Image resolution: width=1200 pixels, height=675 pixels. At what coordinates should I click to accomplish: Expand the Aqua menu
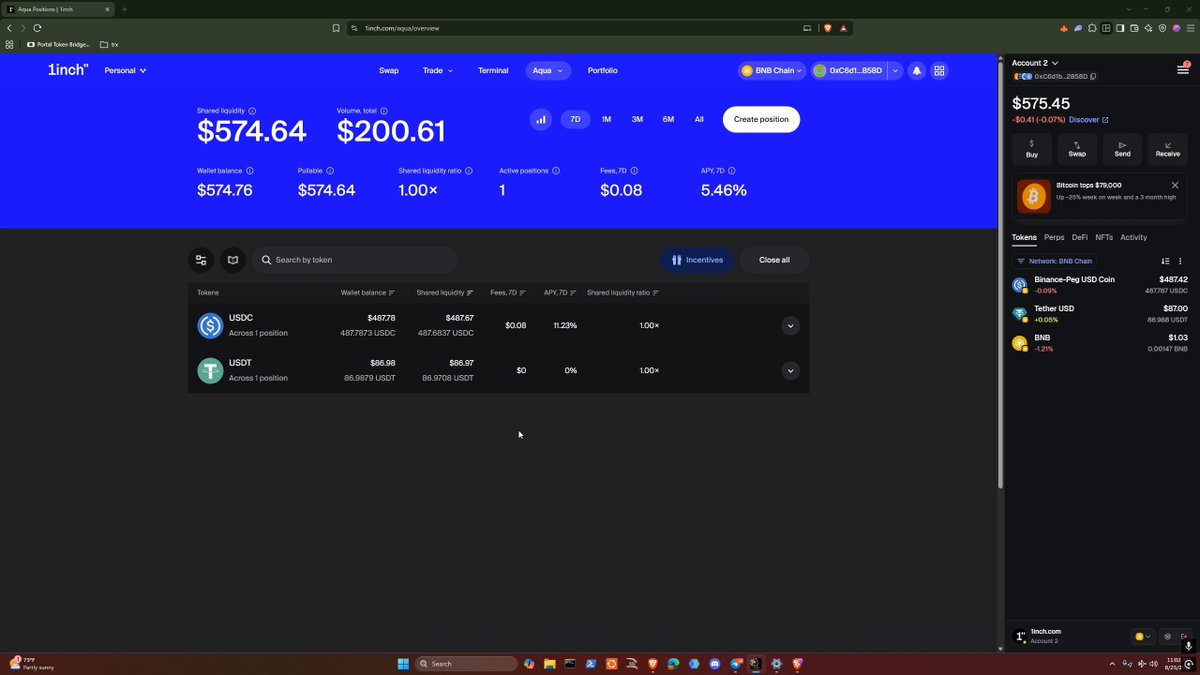[548, 71]
